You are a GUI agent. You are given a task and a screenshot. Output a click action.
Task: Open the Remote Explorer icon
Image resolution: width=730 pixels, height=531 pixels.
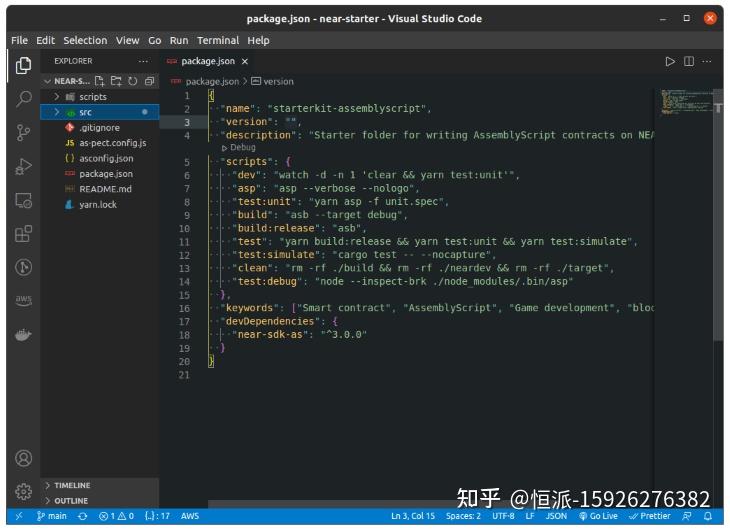pyautogui.click(x=23, y=200)
